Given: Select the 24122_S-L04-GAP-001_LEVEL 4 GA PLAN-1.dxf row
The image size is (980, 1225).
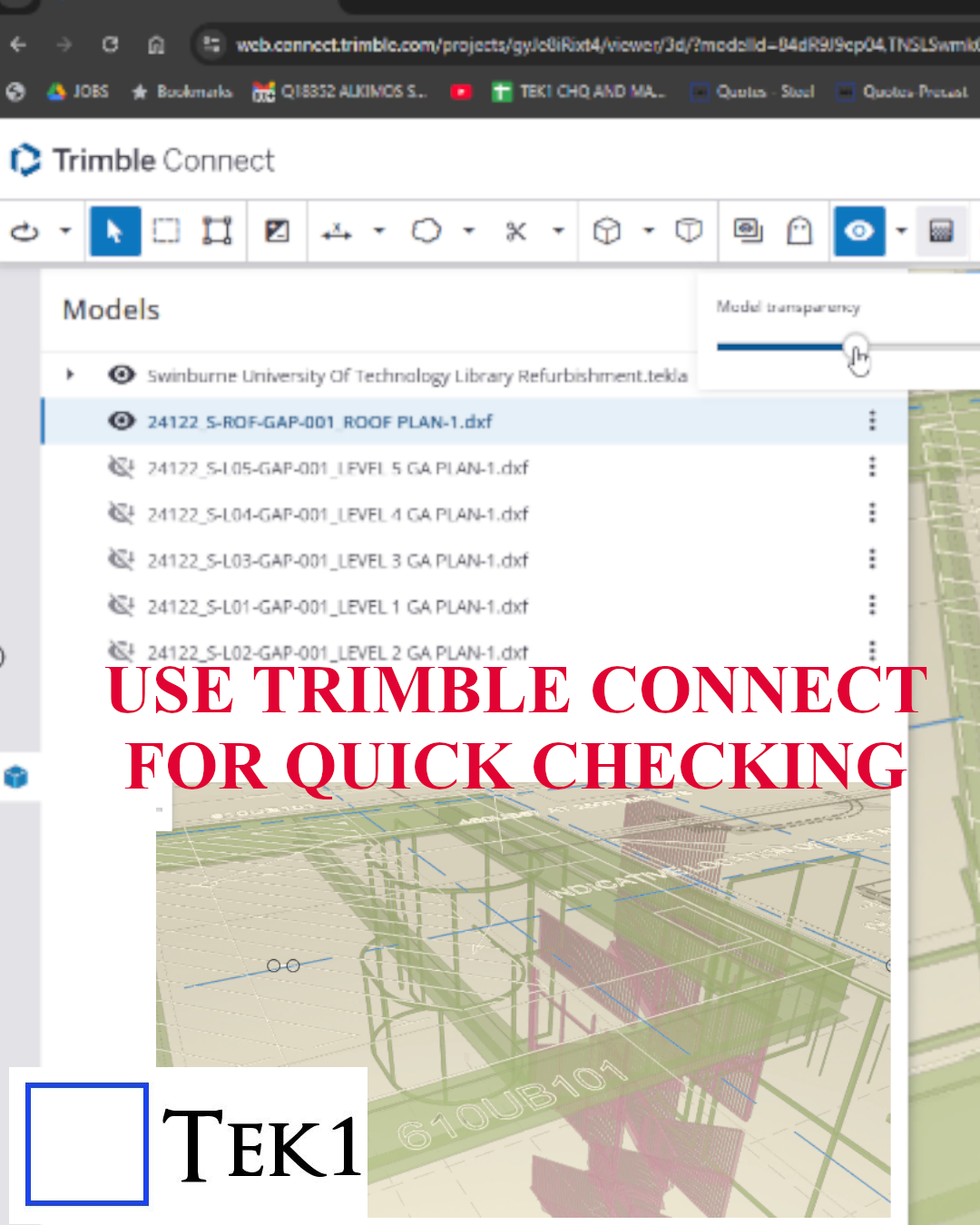Looking at the screenshot, I should click(x=475, y=514).
